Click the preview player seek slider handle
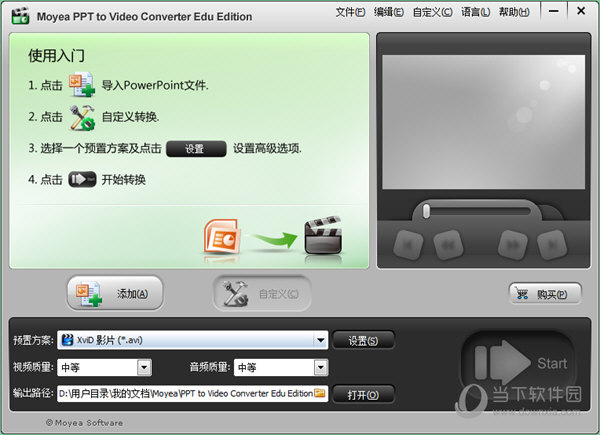This screenshot has width=600, height=435. (426, 211)
